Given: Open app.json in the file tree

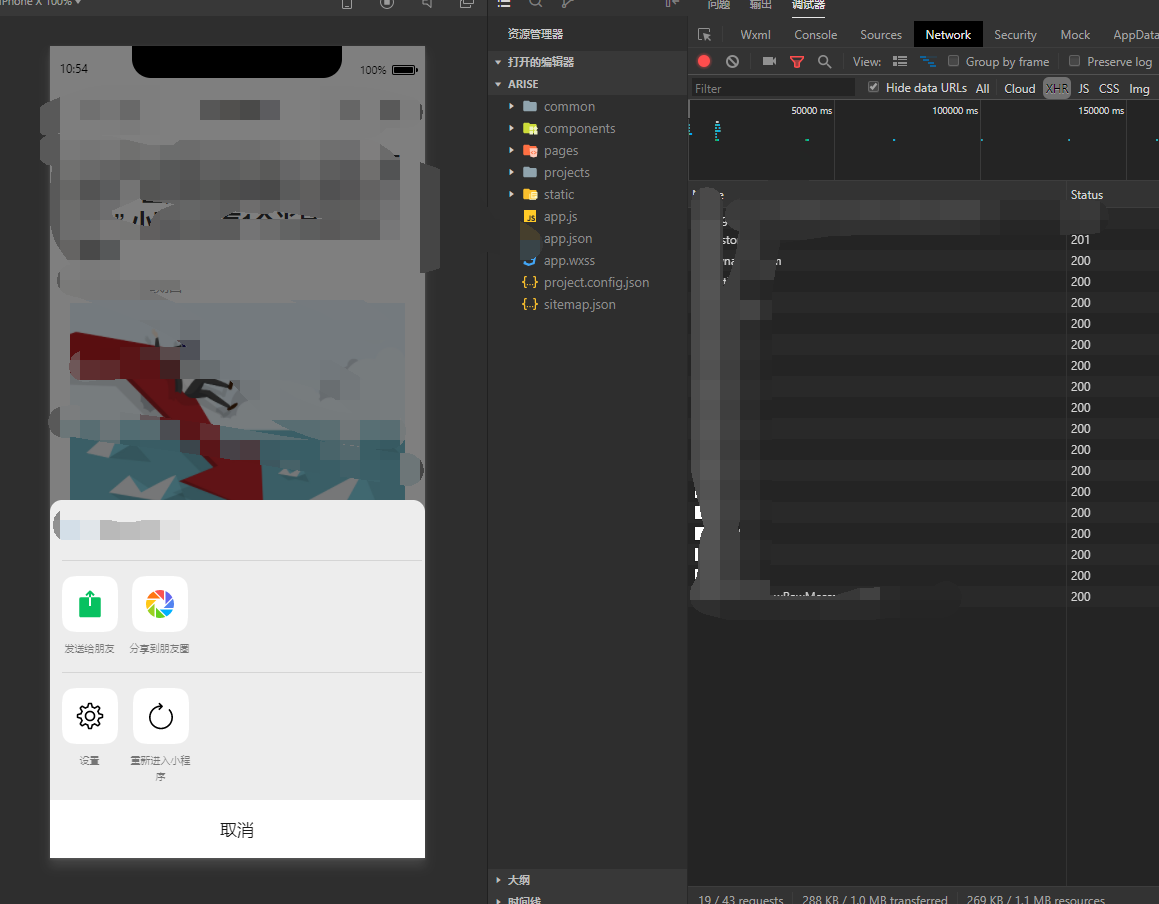Looking at the screenshot, I should pos(568,239).
